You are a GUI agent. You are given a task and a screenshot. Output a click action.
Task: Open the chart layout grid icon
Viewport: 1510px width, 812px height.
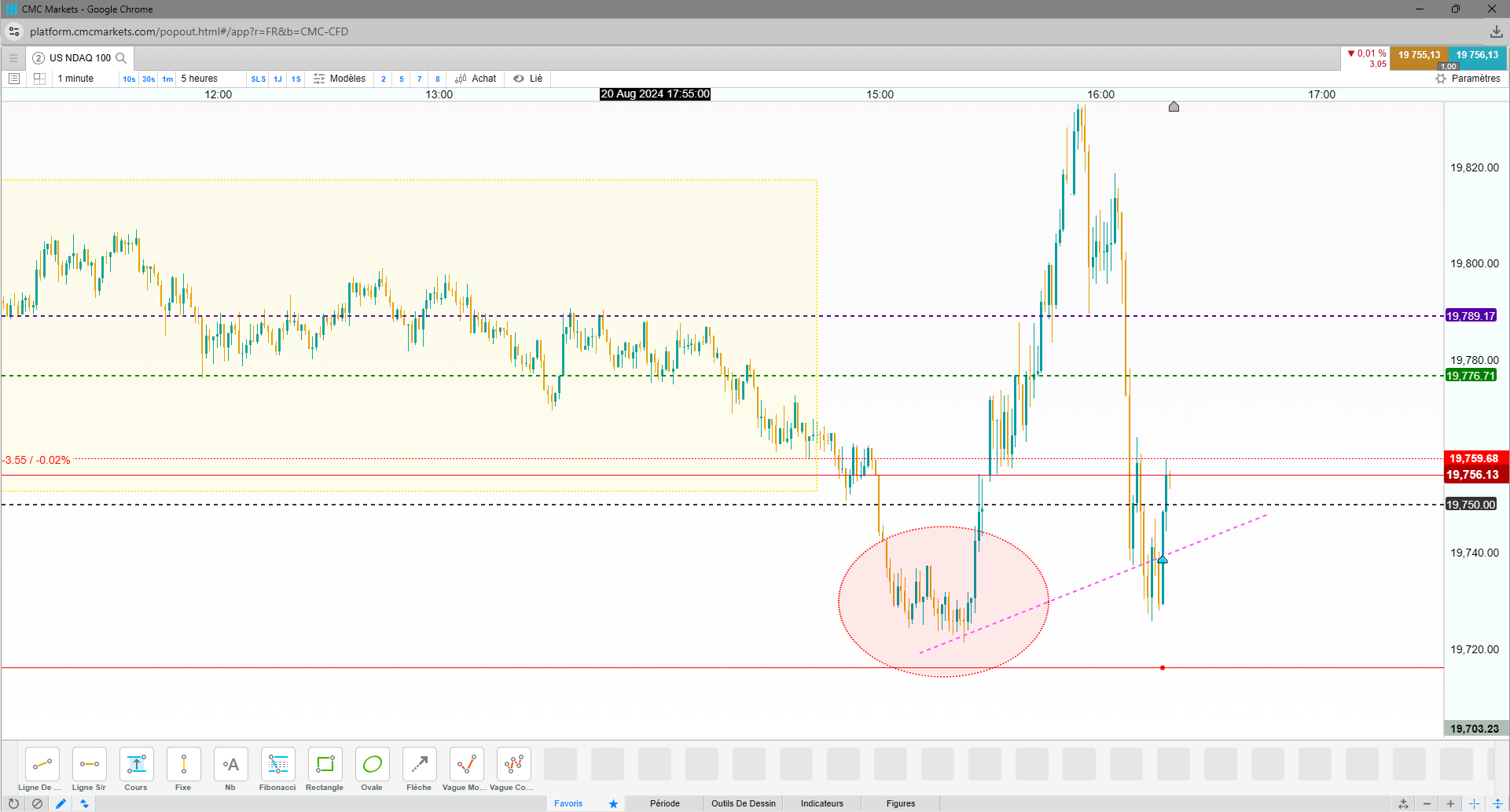(40, 79)
